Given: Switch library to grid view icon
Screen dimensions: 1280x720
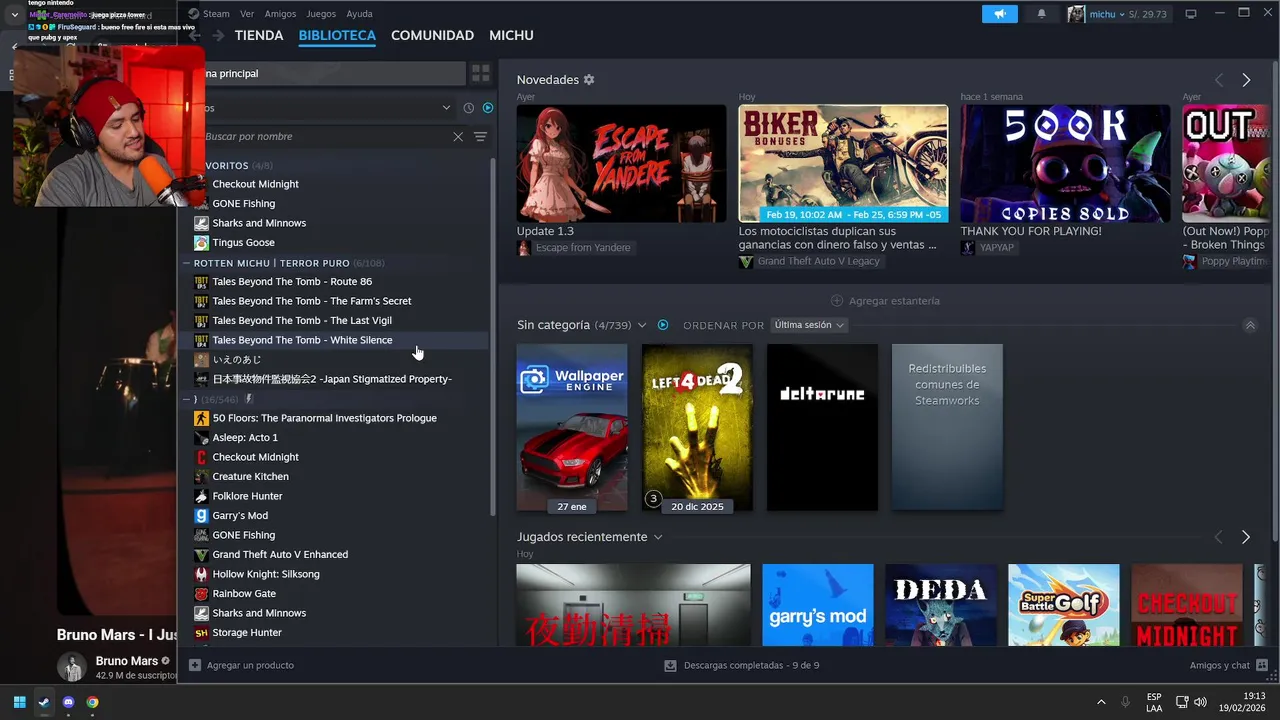Looking at the screenshot, I should click(x=481, y=73).
